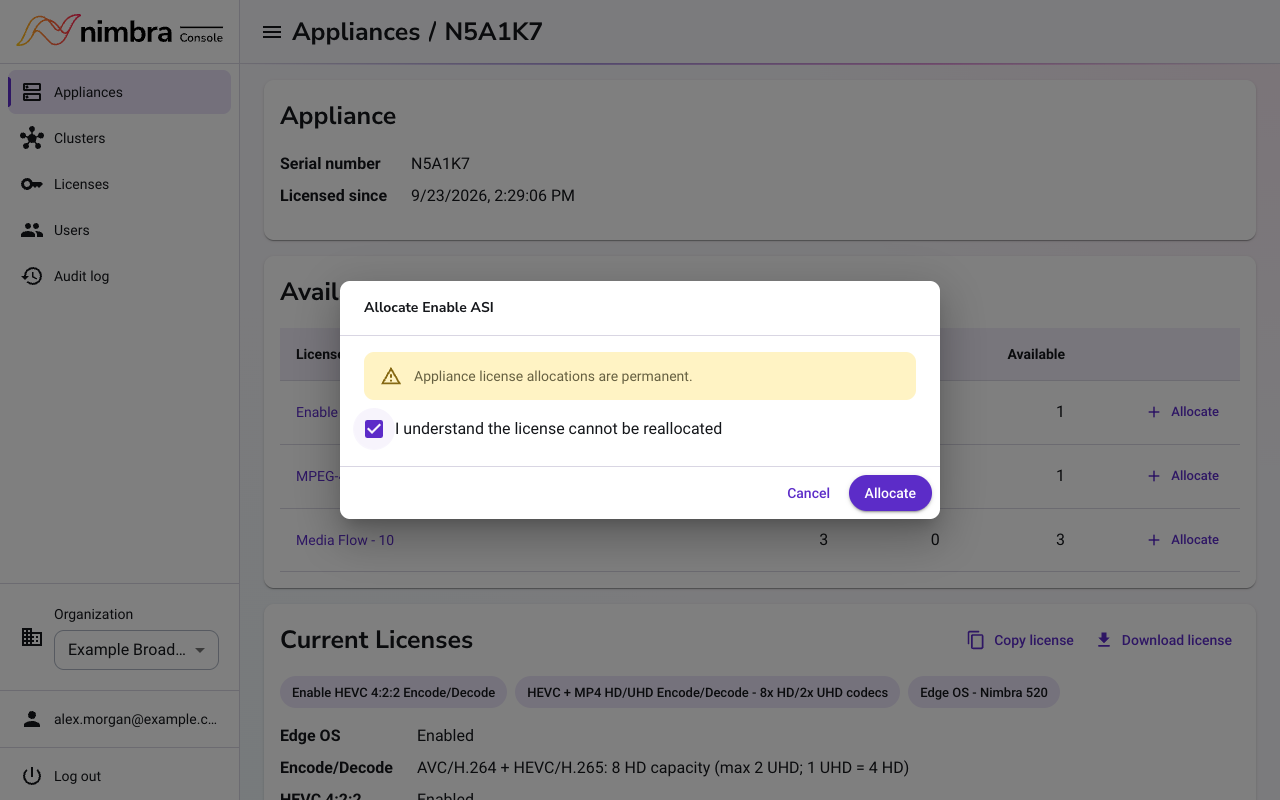Click the serial number value N5A1K7
The height and width of the screenshot is (800, 1280).
440,164
